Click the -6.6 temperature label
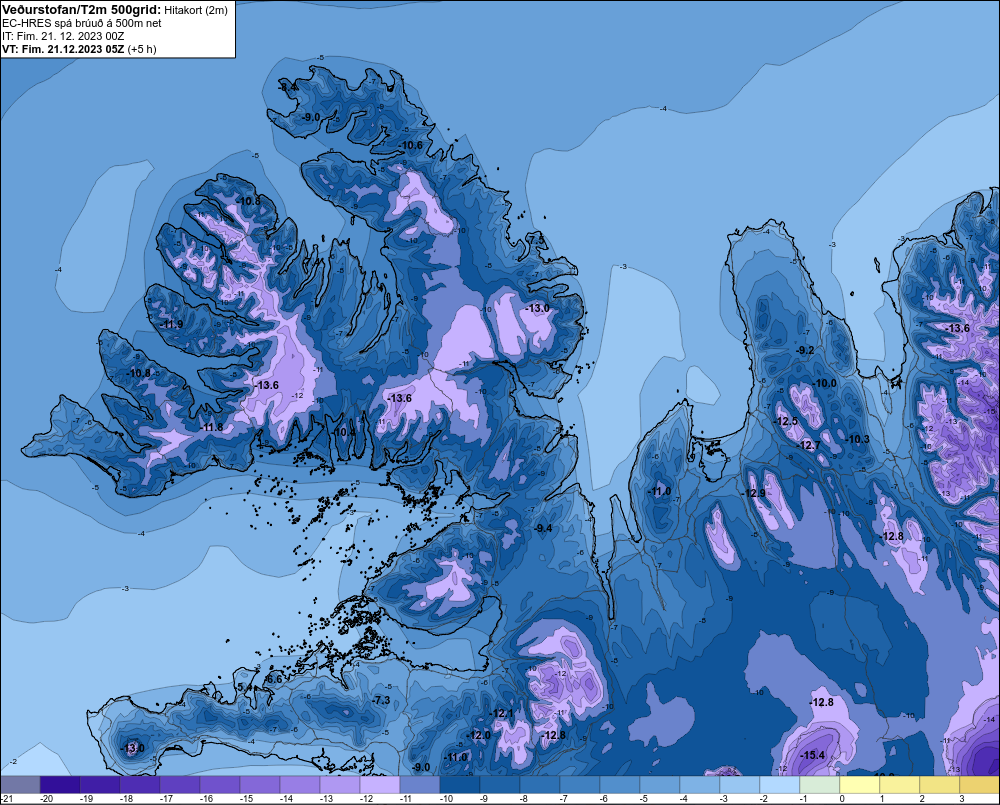This screenshot has width=1000, height=805. 274,680
